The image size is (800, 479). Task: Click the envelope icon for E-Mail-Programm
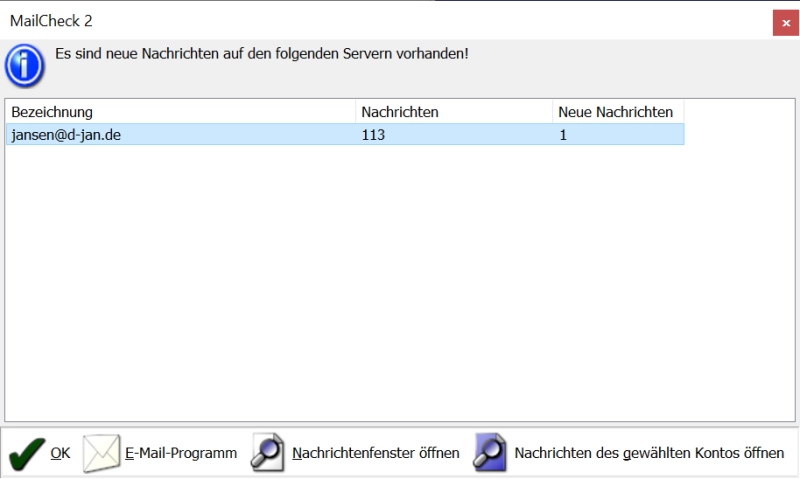pyautogui.click(x=100, y=453)
